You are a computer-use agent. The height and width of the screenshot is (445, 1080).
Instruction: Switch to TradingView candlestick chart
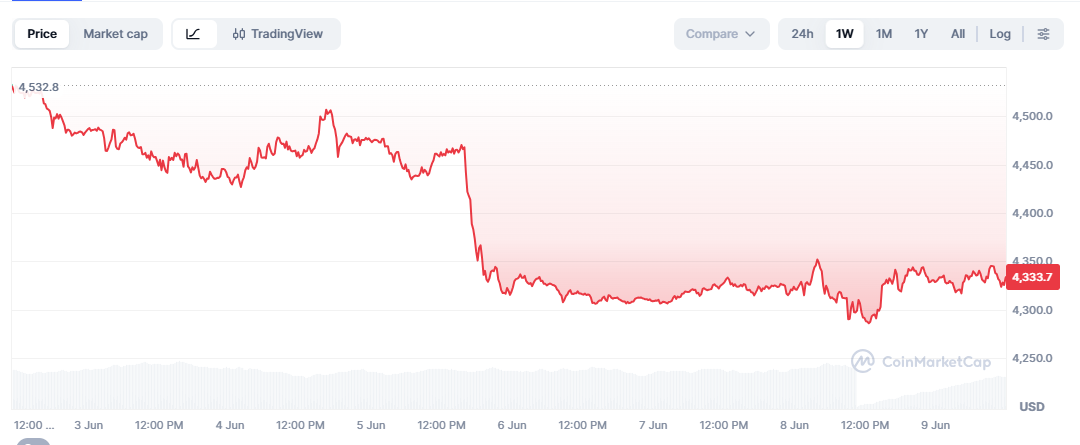click(278, 34)
